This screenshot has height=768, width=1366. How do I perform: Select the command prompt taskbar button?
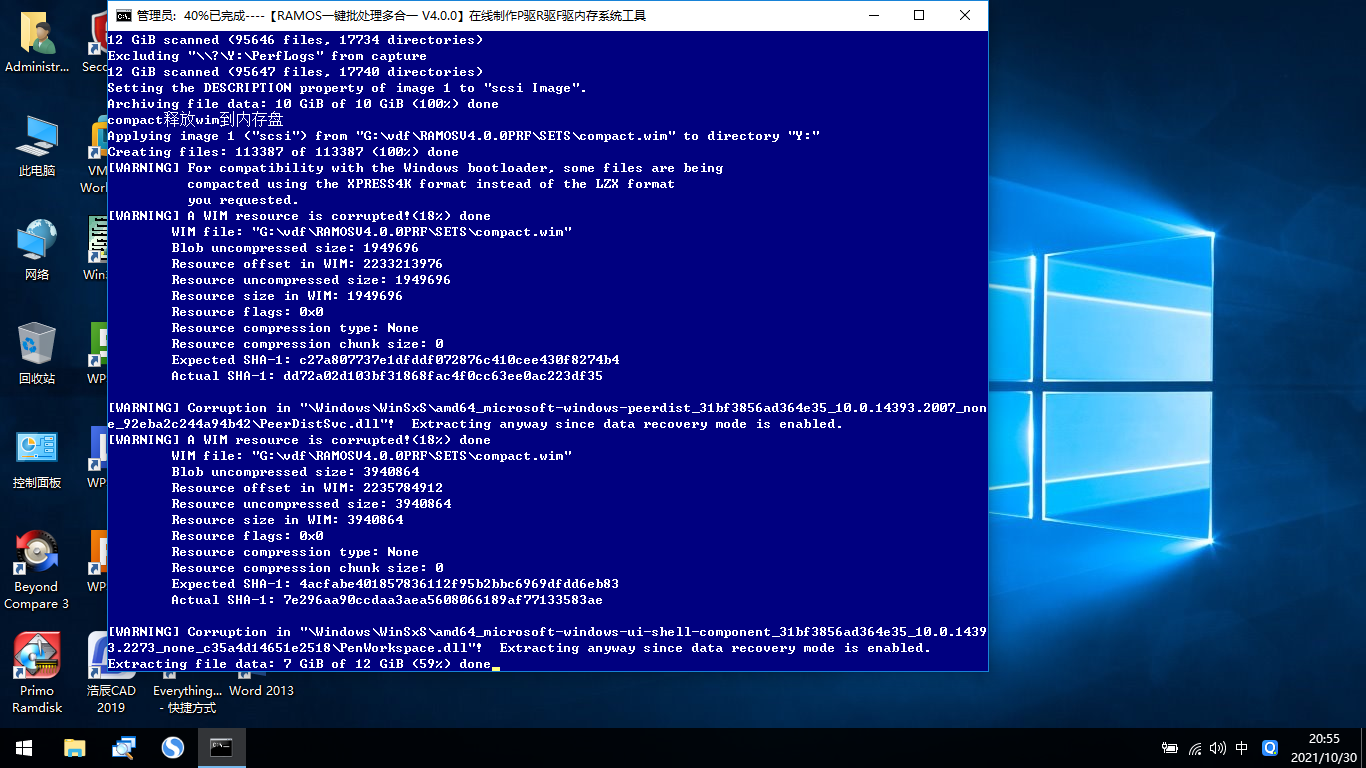click(221, 747)
